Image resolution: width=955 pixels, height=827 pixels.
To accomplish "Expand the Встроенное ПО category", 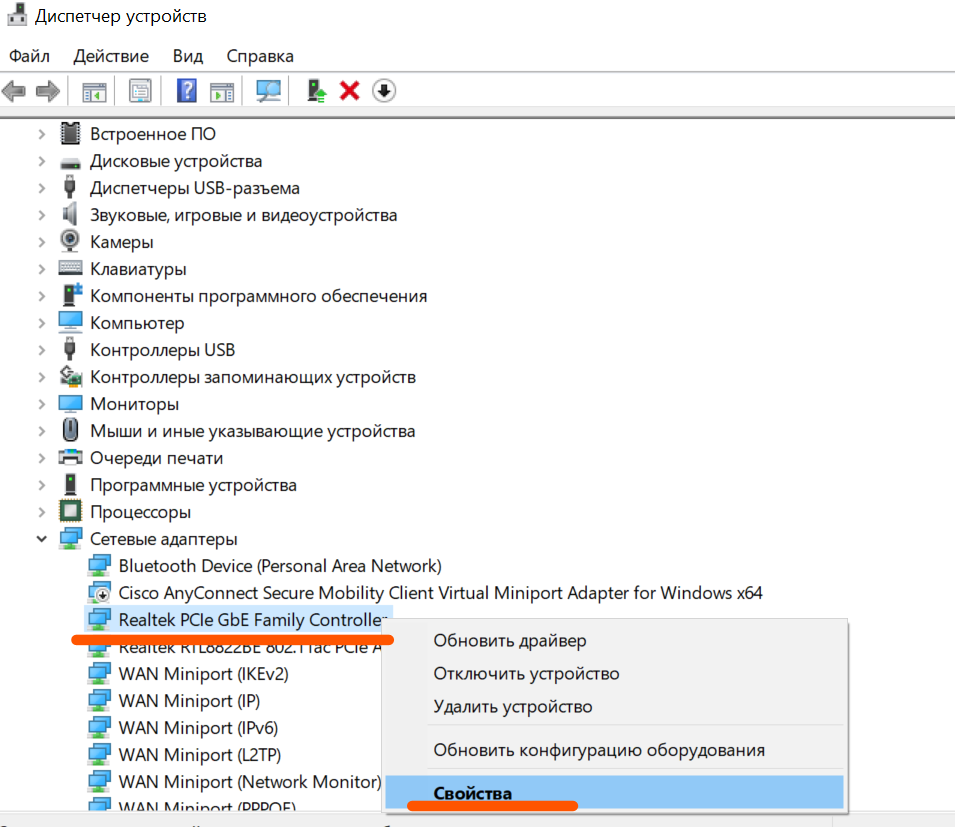I will click(41, 134).
